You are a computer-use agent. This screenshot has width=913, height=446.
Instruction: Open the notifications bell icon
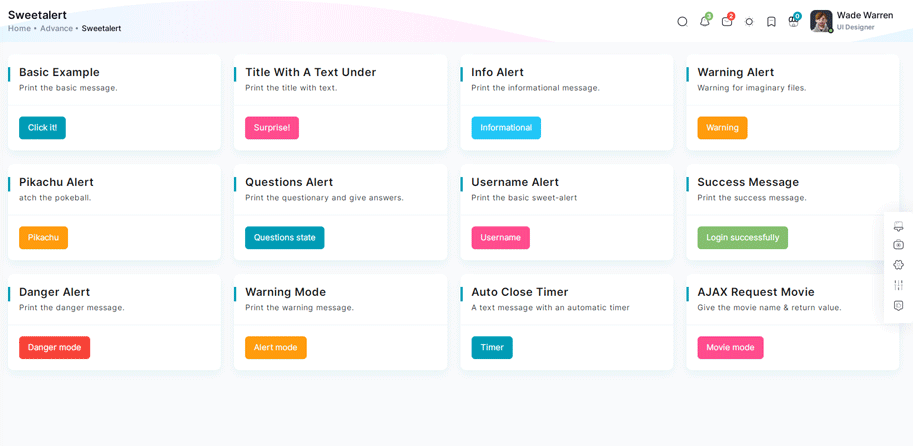pyautogui.click(x=705, y=22)
